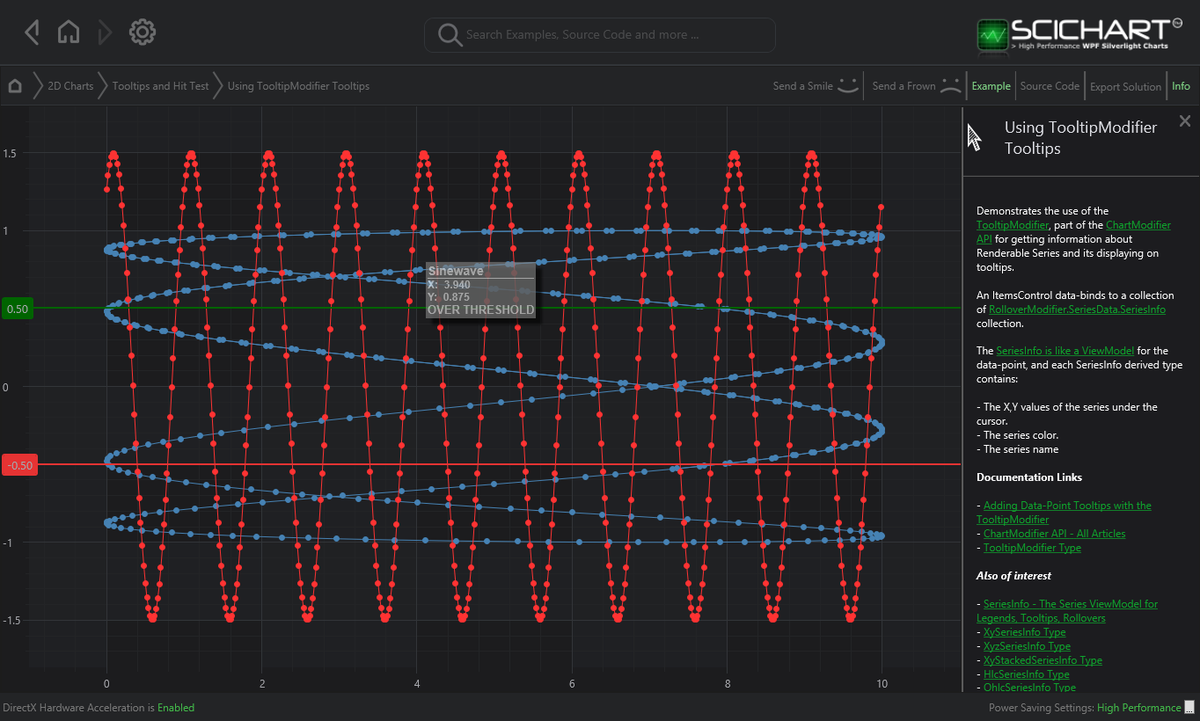
Task: Switch to the Example tab
Action: 991,86
